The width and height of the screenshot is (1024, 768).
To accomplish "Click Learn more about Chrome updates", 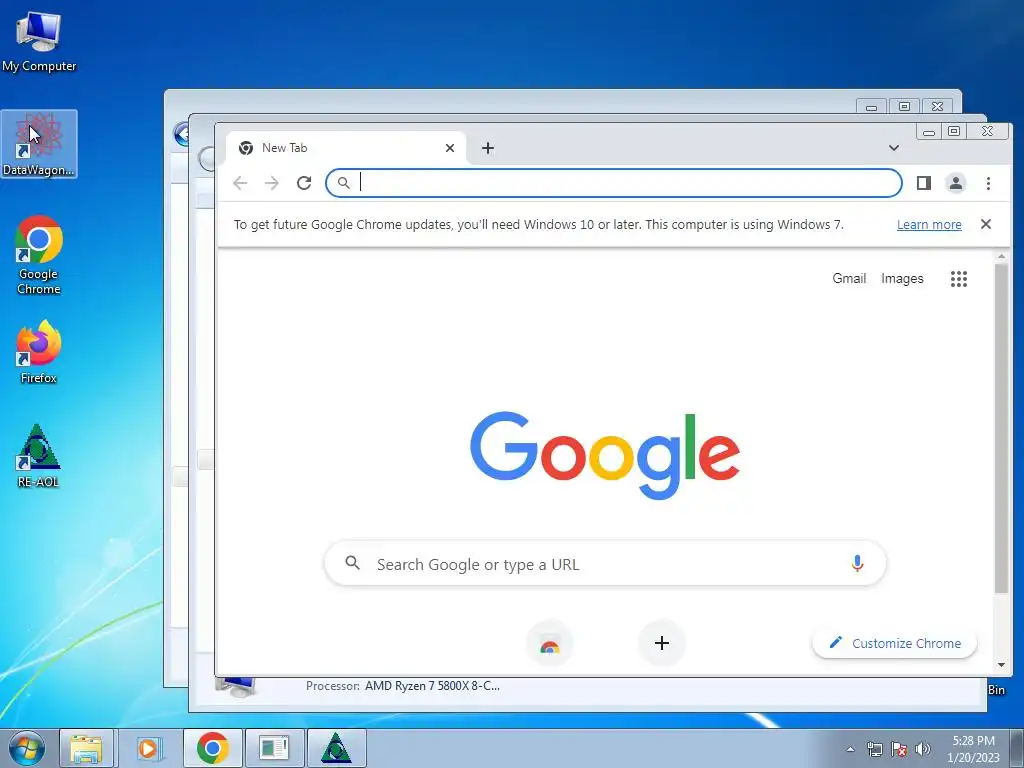I will [x=929, y=225].
